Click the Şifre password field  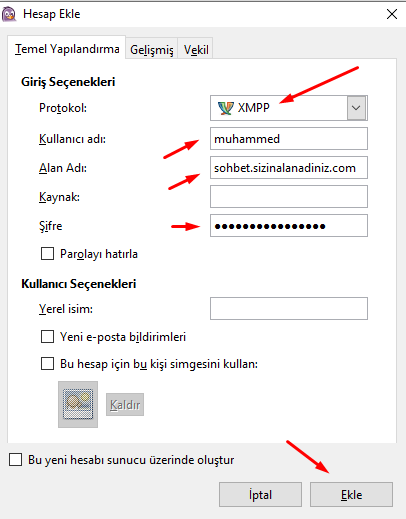(289, 226)
